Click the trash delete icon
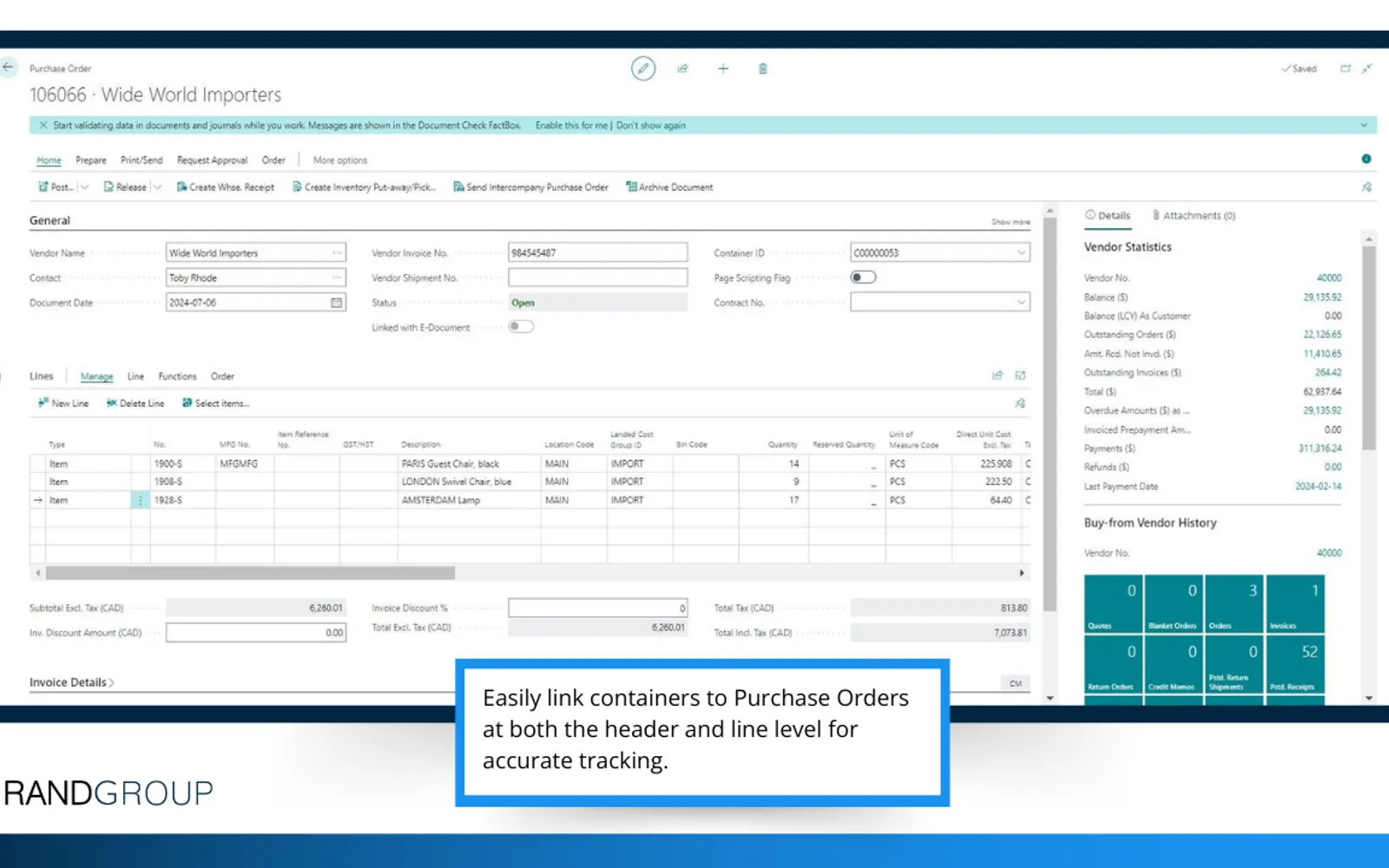1389x868 pixels. pyautogui.click(x=763, y=69)
